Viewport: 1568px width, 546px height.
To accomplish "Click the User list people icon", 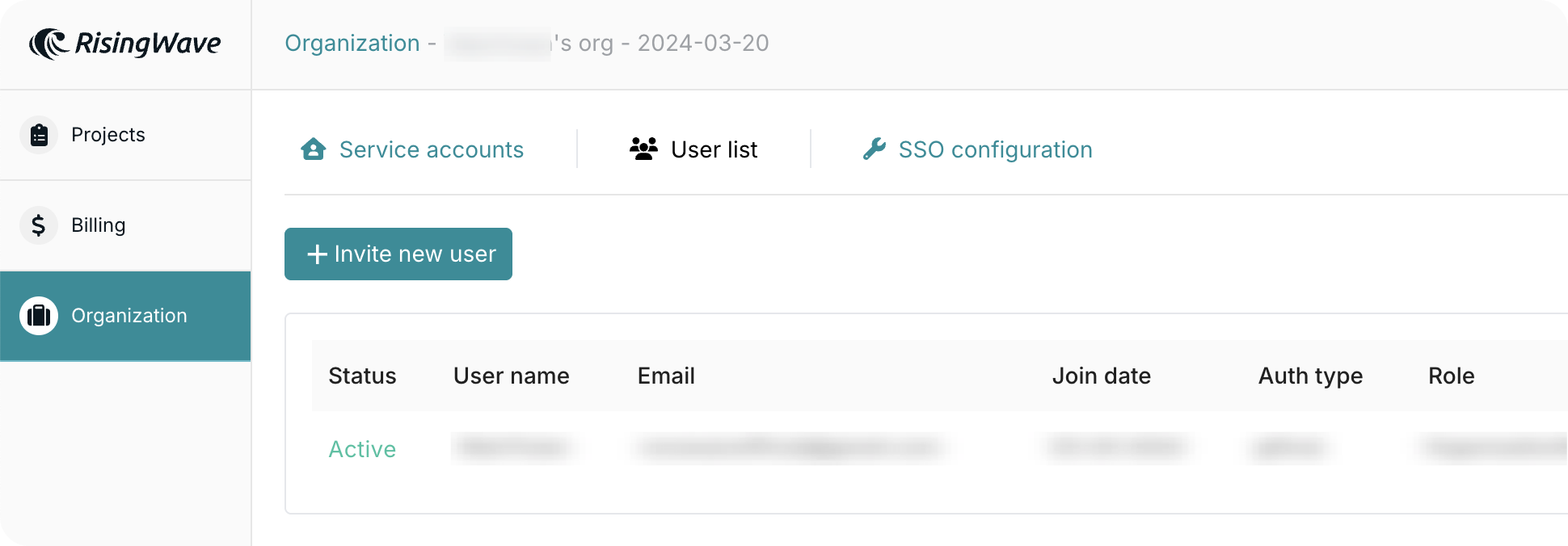I will pyautogui.click(x=644, y=149).
